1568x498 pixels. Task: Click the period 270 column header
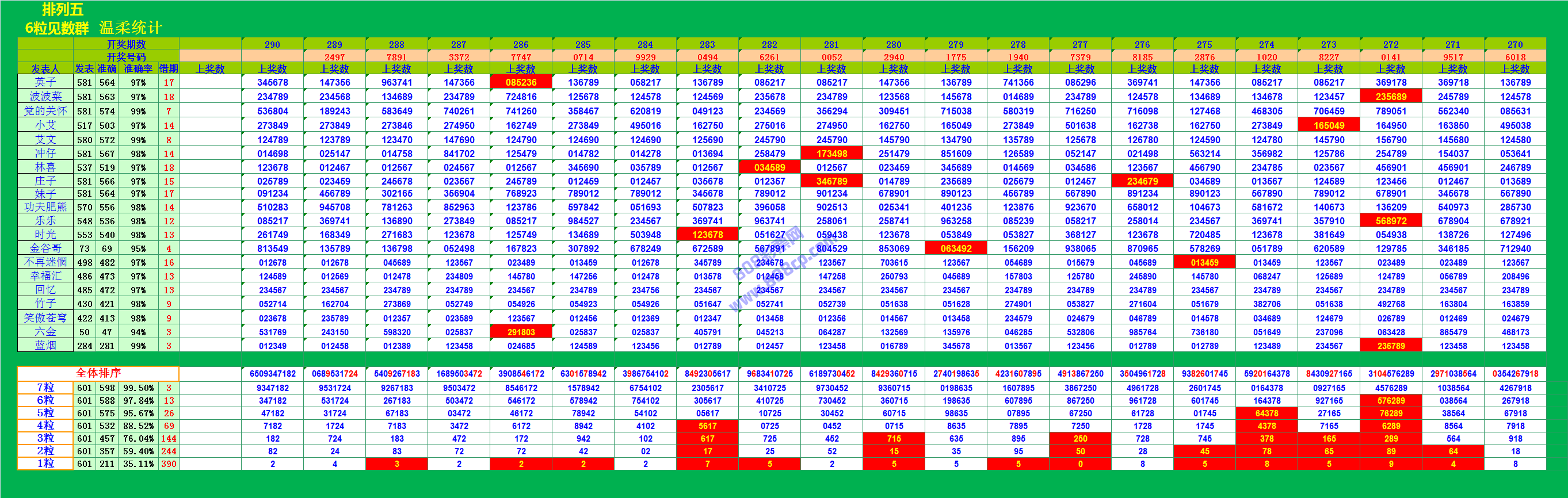tap(1514, 44)
